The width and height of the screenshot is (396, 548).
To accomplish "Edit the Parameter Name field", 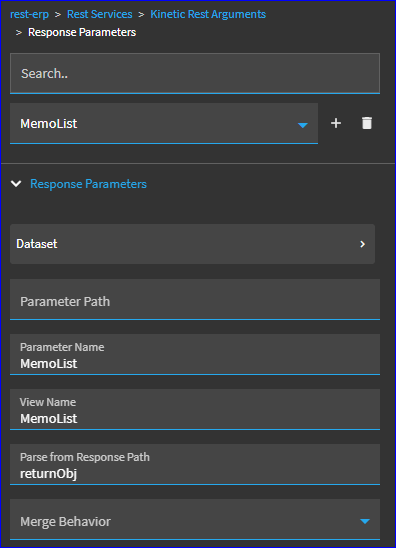I will coord(195,354).
